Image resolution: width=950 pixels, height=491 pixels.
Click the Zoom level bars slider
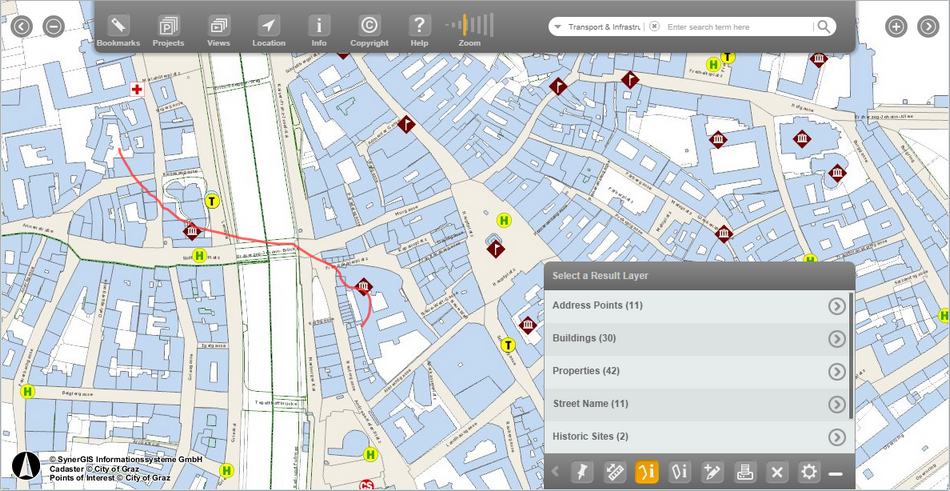point(470,25)
